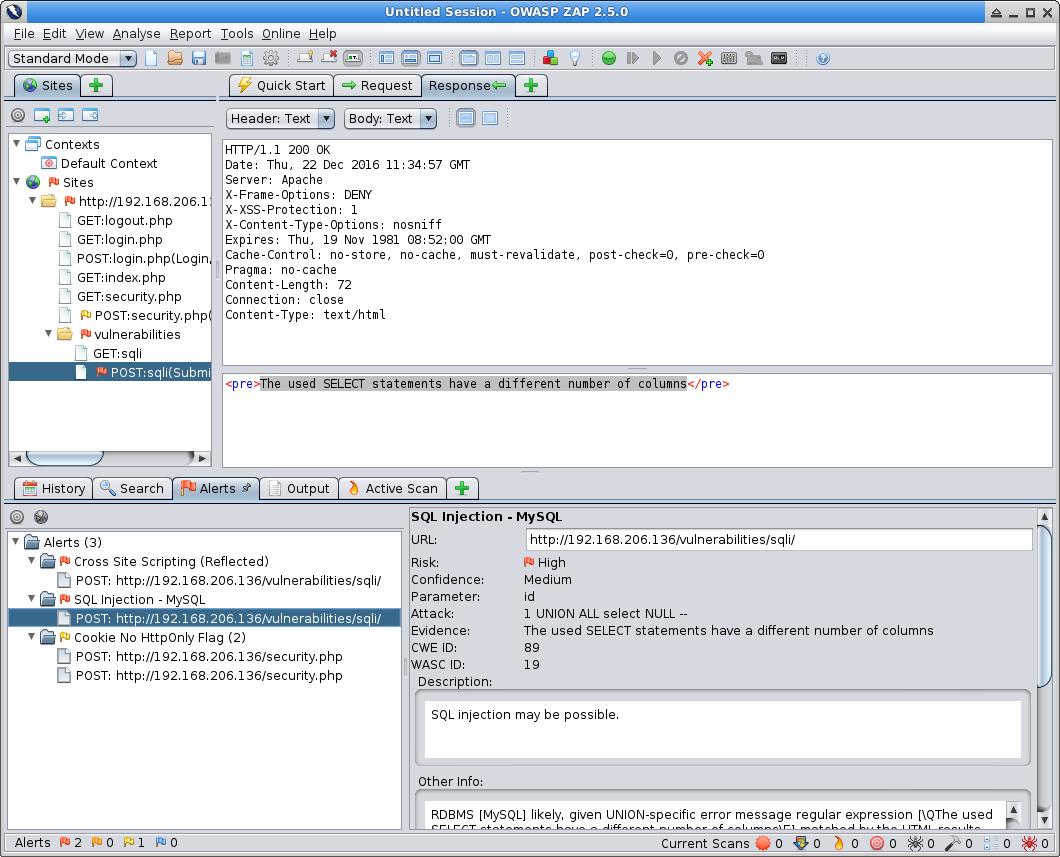Viewport: 1060px width, 857px height.
Task: Click the target scope icon in Sites panel
Action: 18,115
